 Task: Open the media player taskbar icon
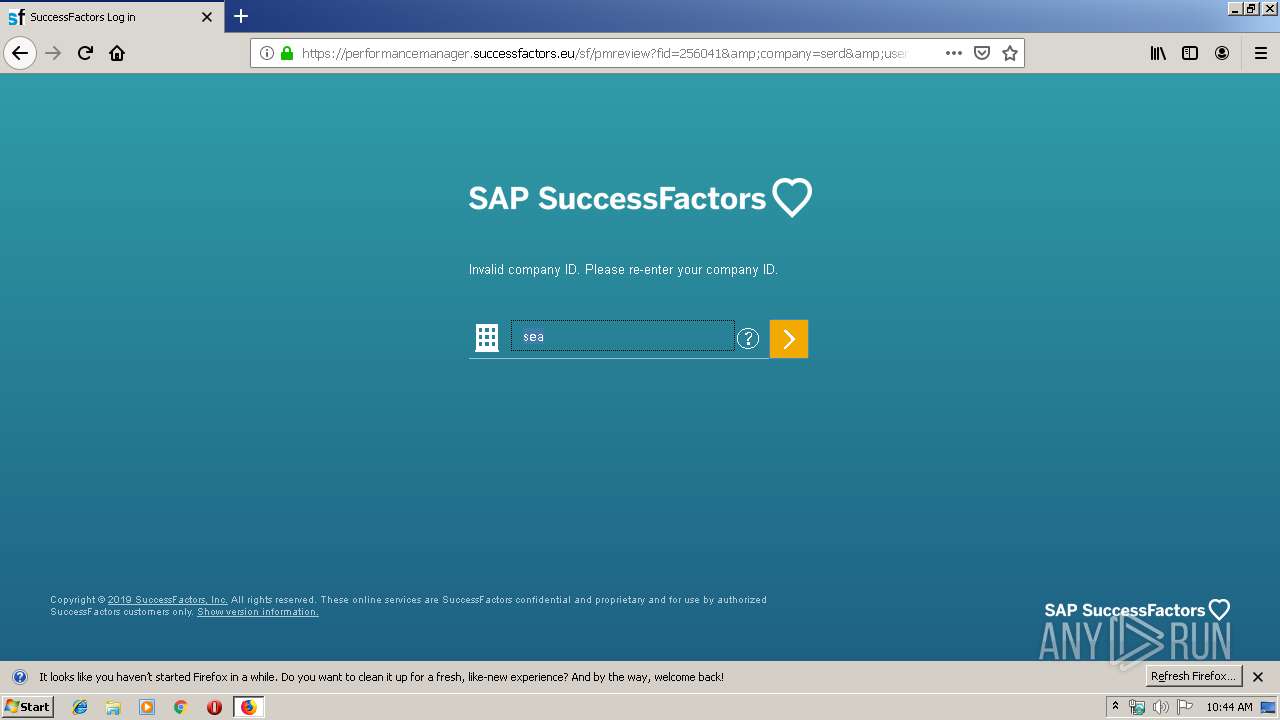[147, 707]
